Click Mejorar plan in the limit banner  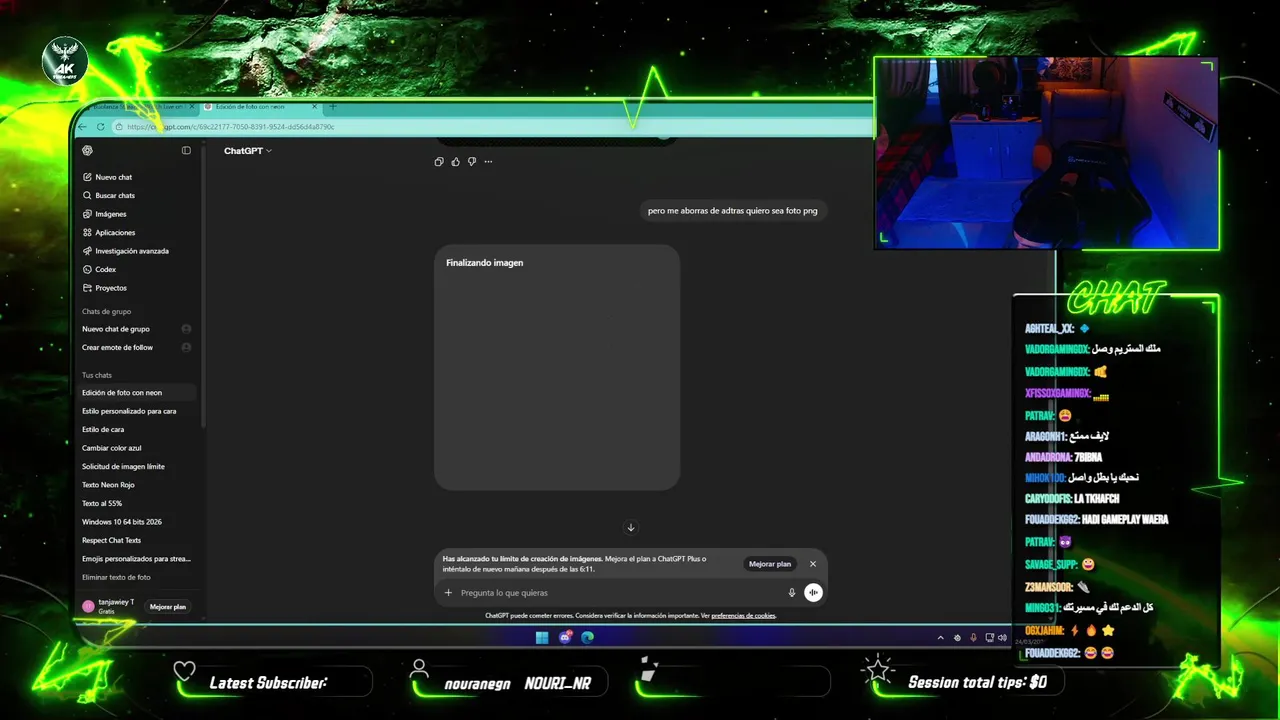click(x=770, y=564)
